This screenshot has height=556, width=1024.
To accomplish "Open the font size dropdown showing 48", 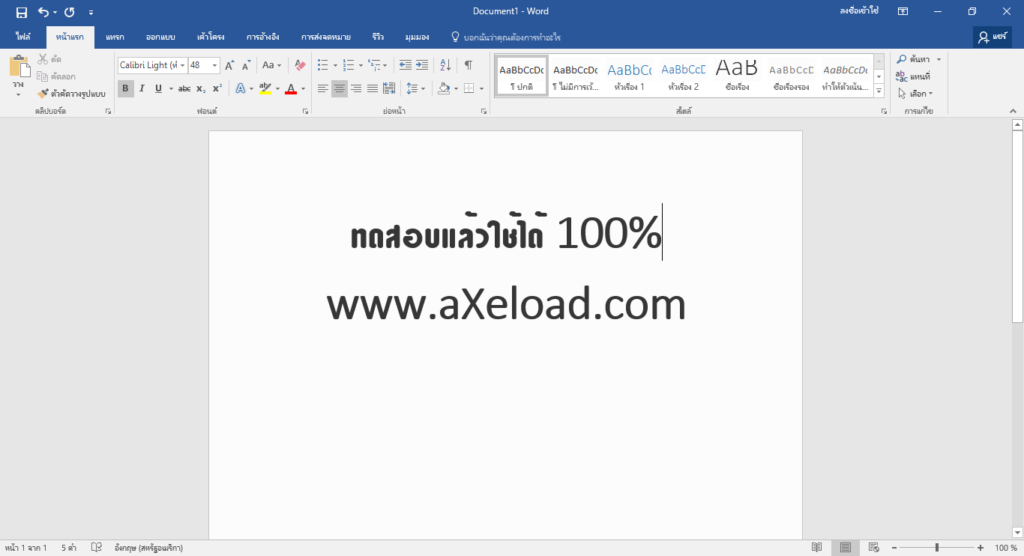I will tap(214, 65).
